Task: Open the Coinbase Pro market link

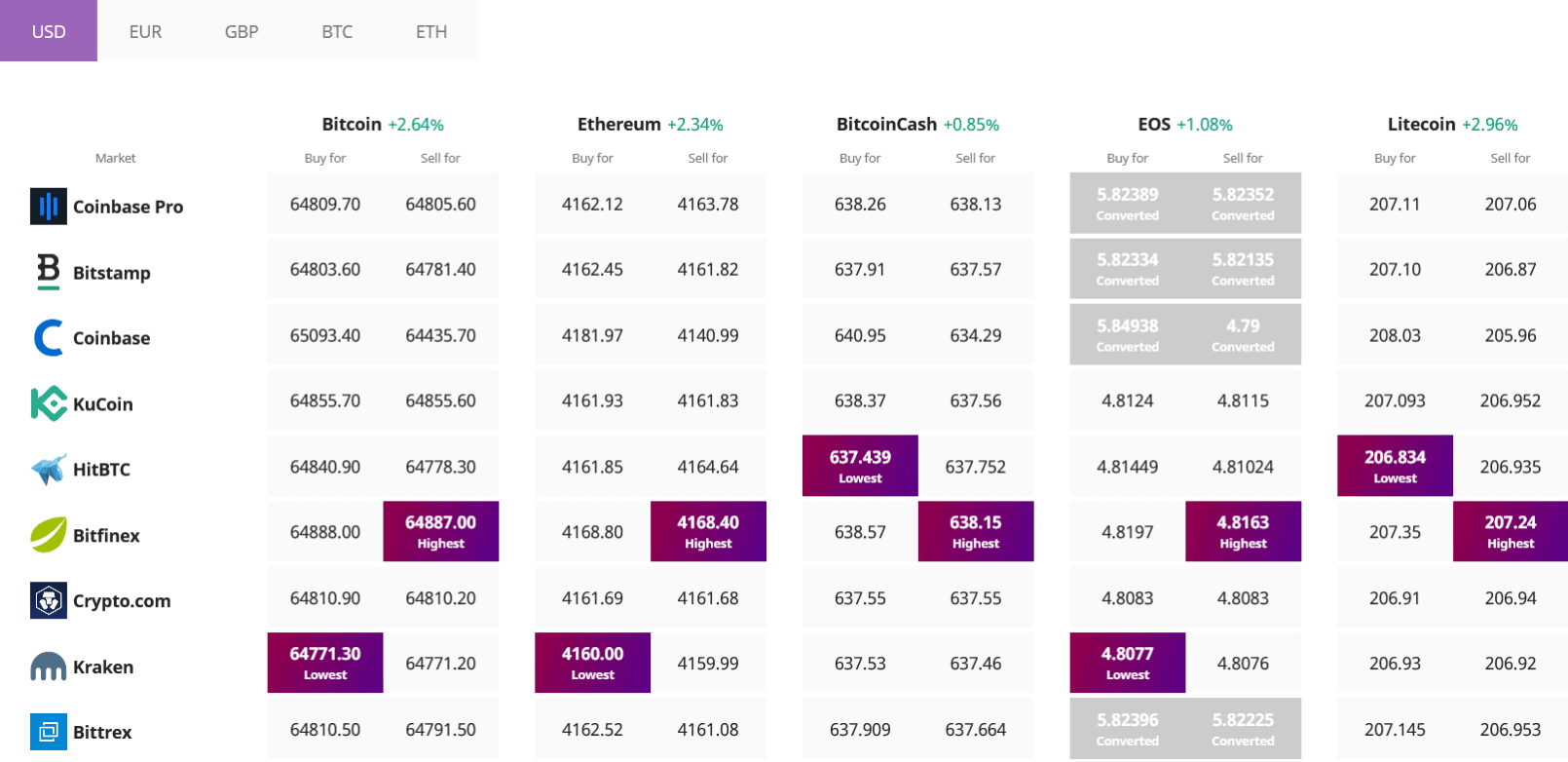Action: tap(128, 207)
